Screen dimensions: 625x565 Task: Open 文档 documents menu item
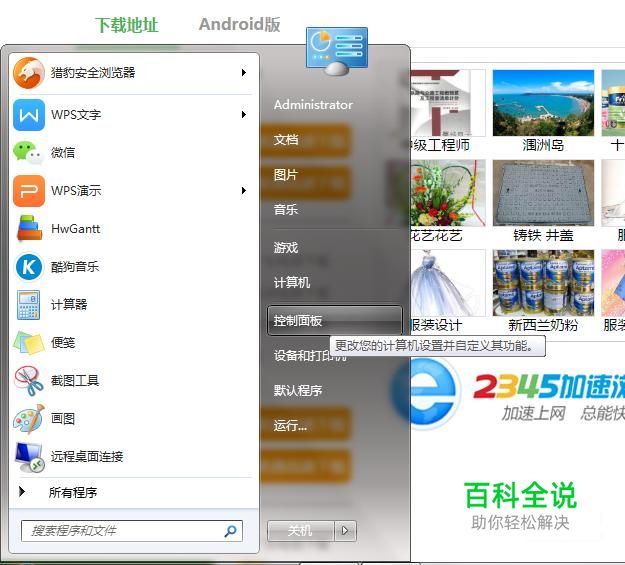click(x=286, y=140)
